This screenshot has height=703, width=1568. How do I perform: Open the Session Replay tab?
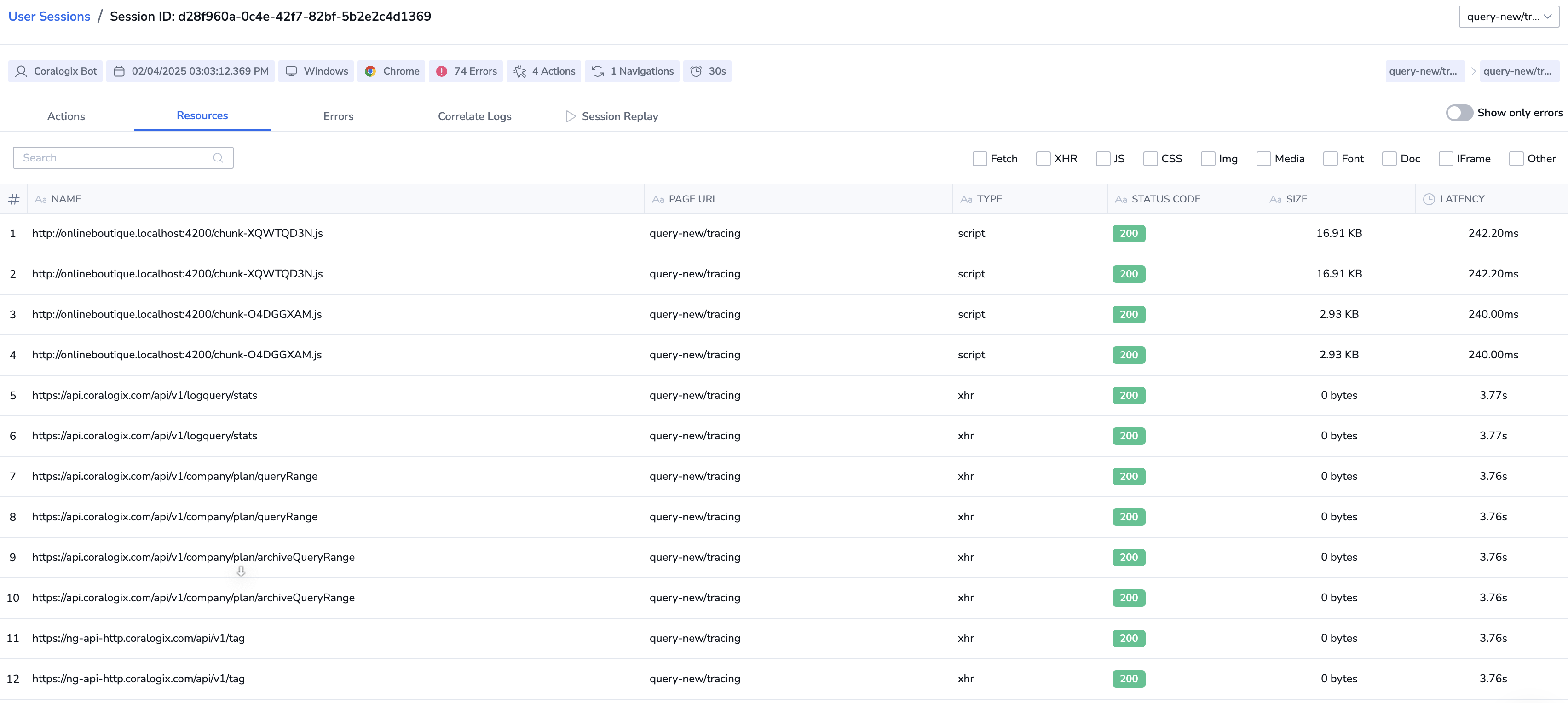[612, 116]
